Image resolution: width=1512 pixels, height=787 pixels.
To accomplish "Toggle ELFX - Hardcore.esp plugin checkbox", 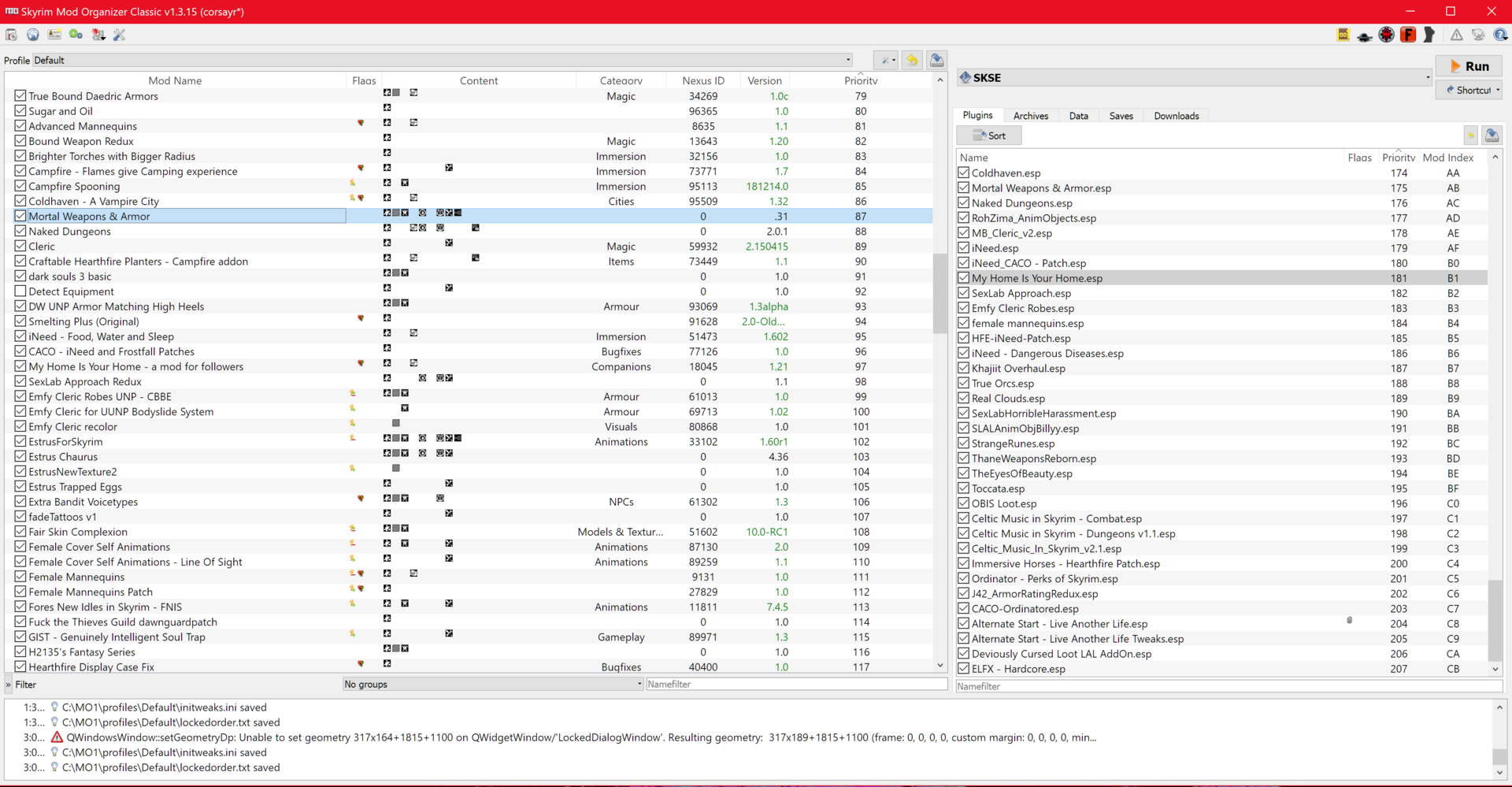I will coord(963,668).
